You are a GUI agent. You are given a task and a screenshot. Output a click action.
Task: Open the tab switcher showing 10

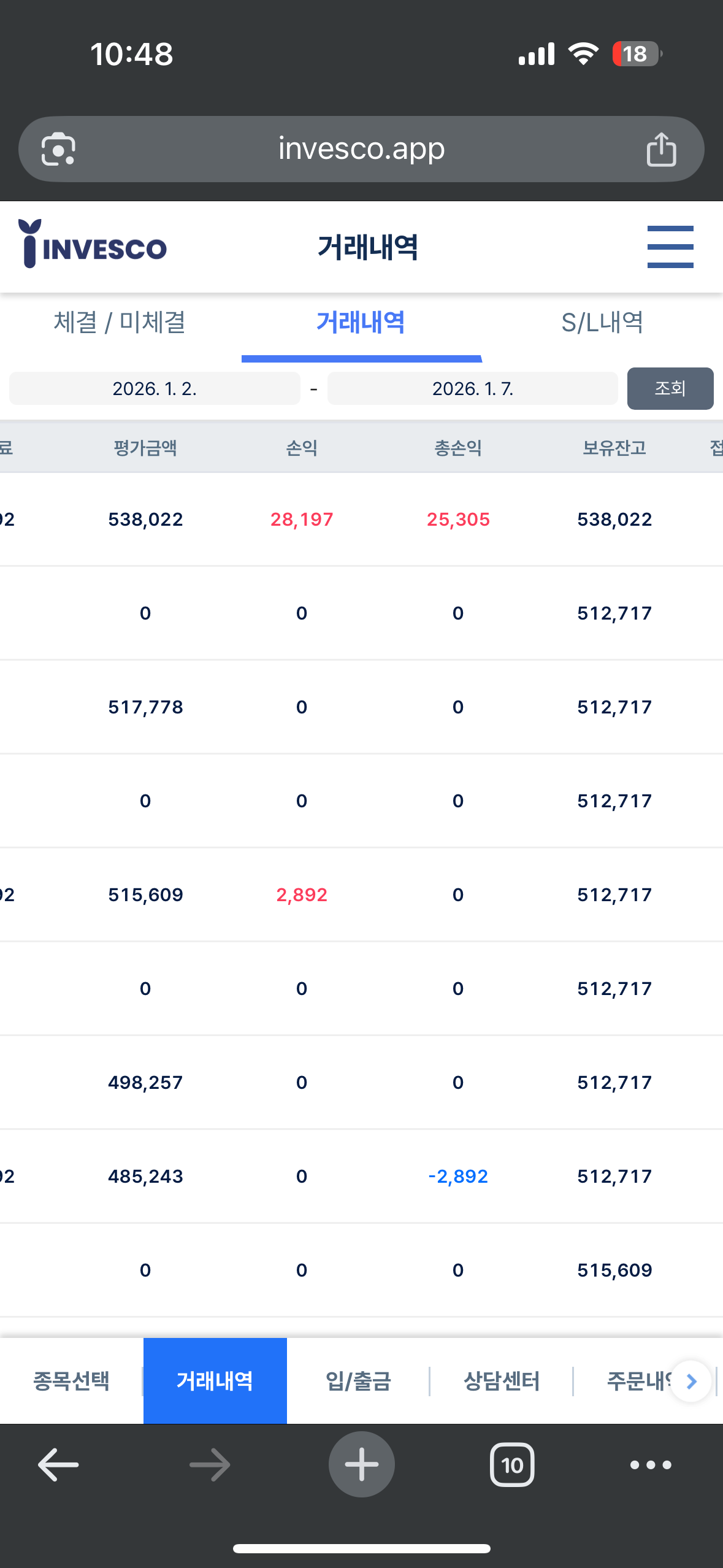click(x=512, y=1465)
